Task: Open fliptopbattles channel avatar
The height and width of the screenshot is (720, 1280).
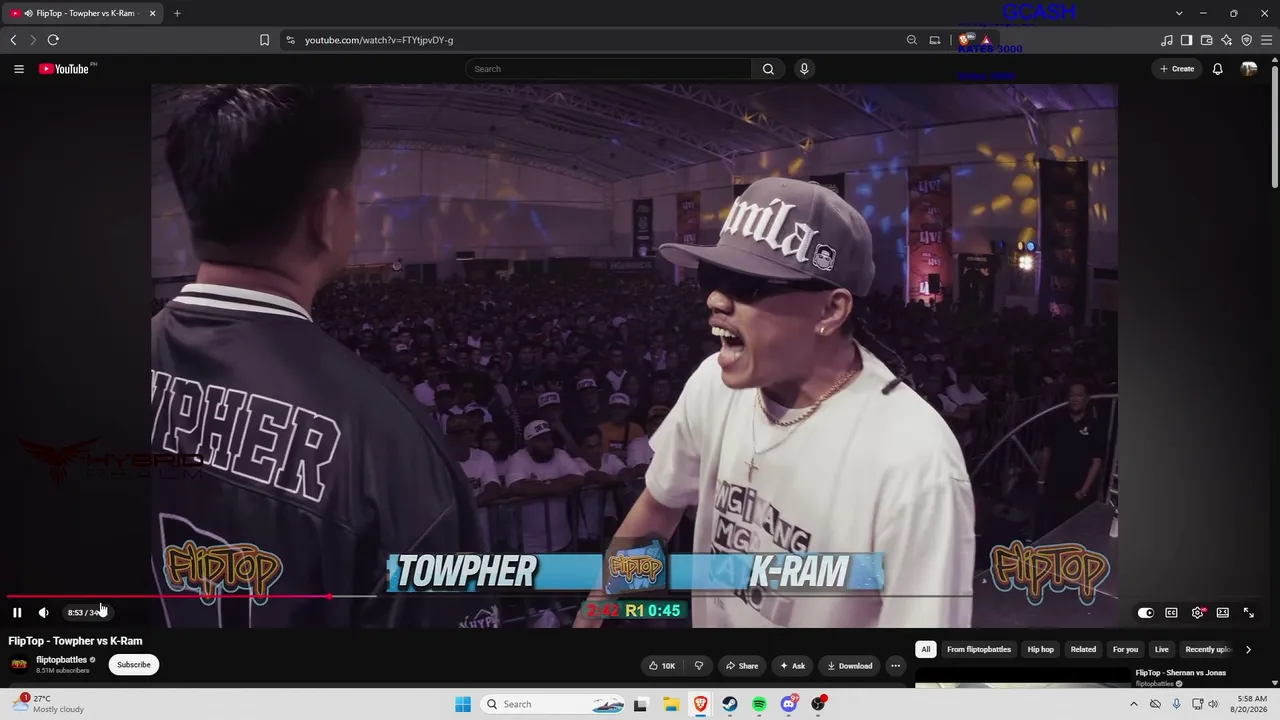Action: (19, 665)
